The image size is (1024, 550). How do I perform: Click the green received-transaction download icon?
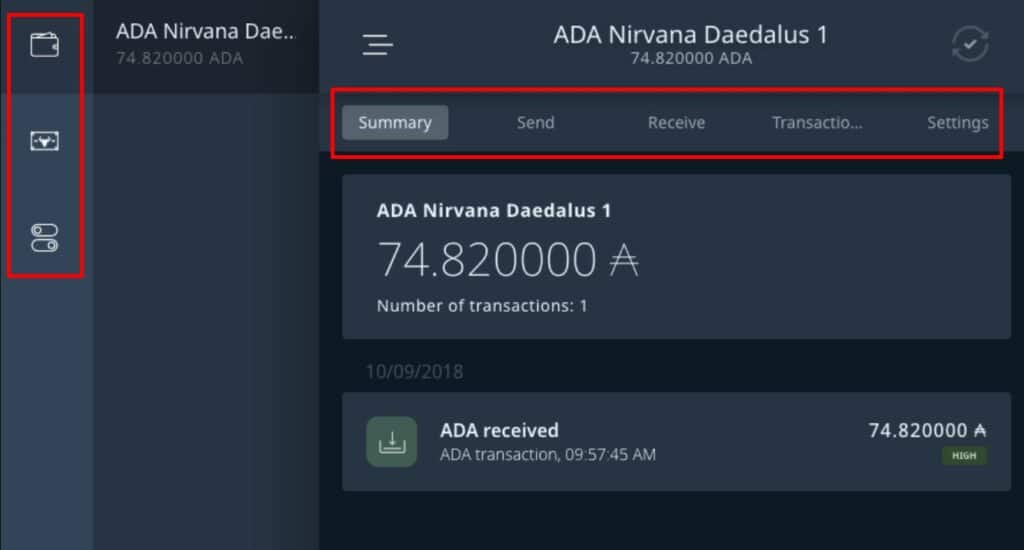click(391, 442)
